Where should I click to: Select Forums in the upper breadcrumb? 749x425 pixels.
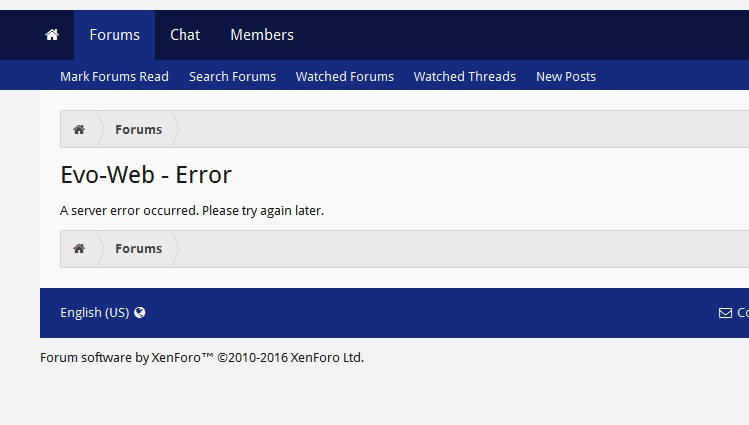click(x=138, y=130)
